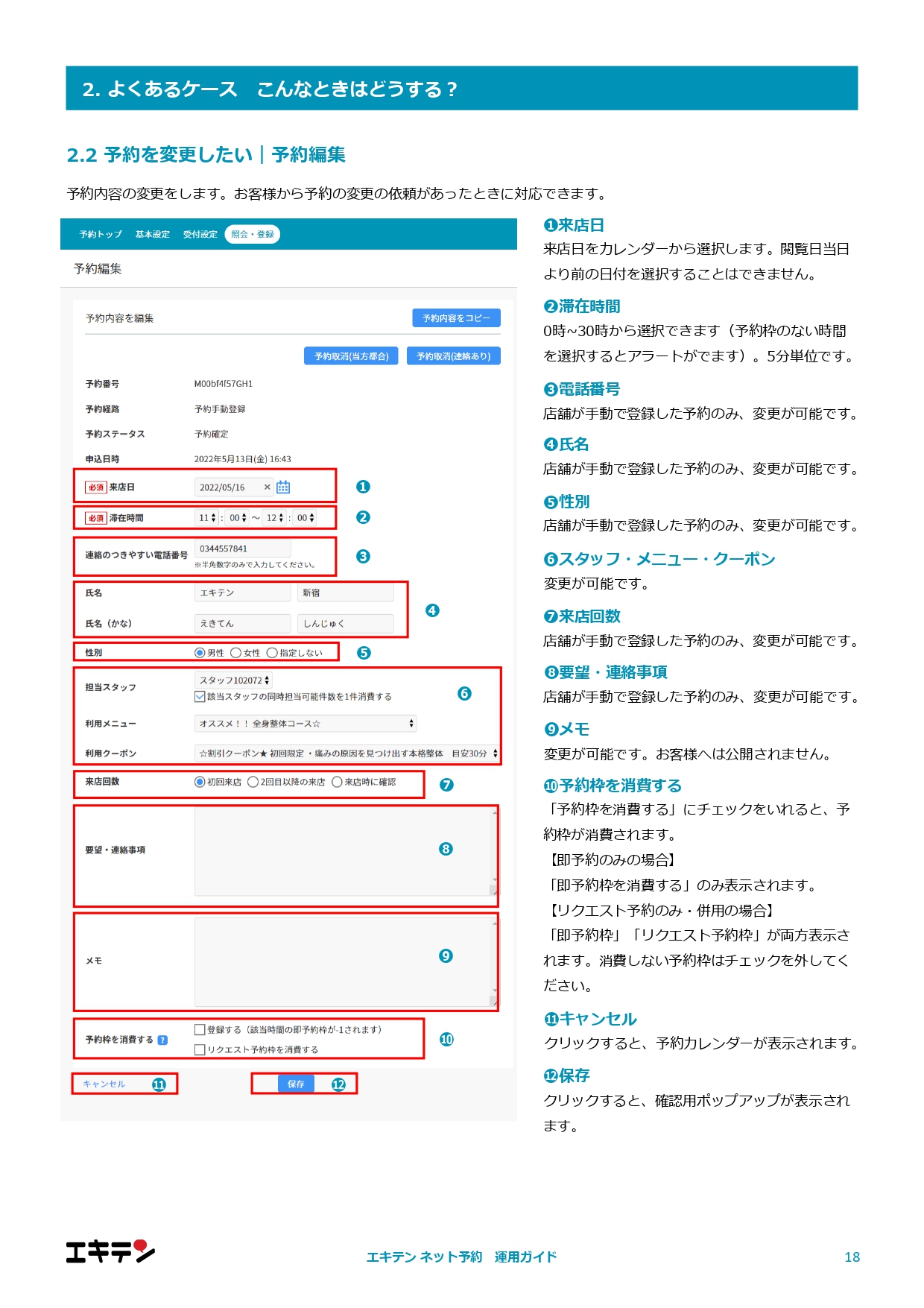Click 予約取消(連絡あり) button
Screen dimensions: 924x1308
click(x=454, y=356)
